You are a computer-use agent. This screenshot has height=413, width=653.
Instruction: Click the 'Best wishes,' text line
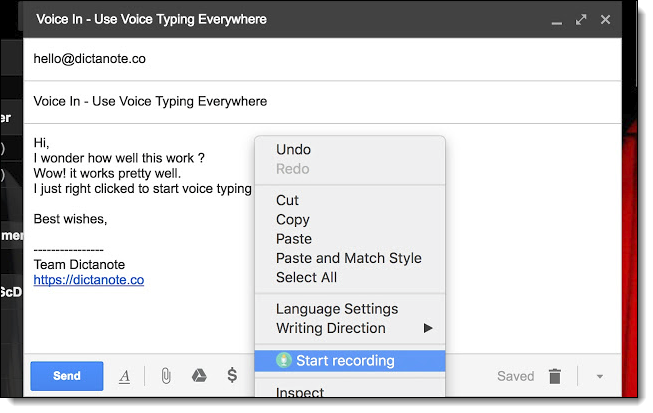(x=70, y=219)
